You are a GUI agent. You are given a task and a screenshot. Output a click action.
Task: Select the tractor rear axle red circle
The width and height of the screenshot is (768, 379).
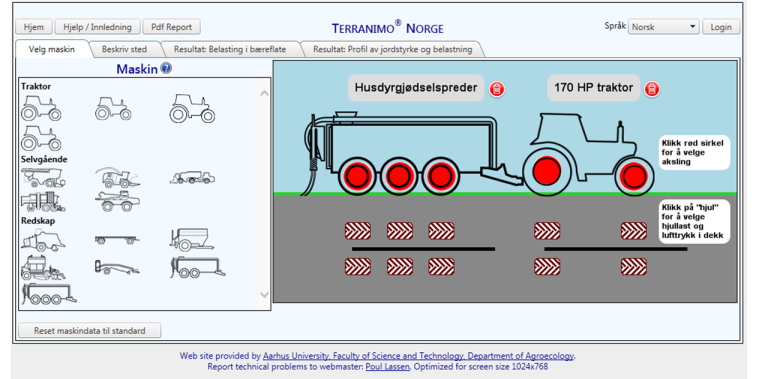[547, 172]
